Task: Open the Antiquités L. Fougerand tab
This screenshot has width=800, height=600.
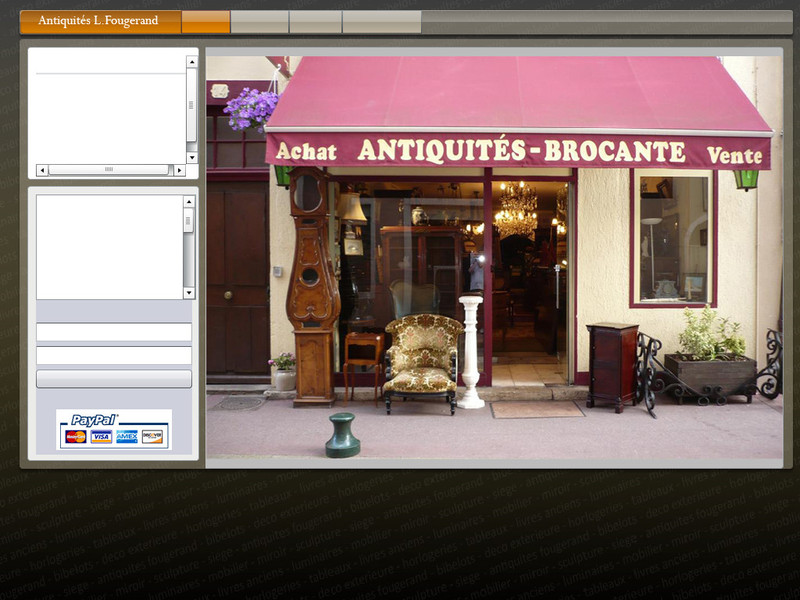Action: click(x=100, y=21)
